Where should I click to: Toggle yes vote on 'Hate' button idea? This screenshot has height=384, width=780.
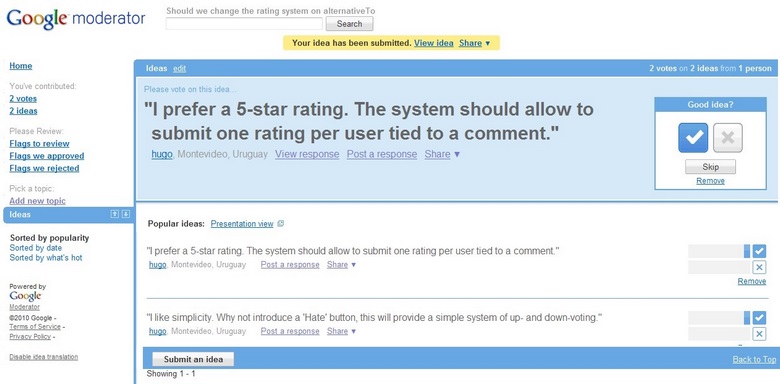[759, 317]
